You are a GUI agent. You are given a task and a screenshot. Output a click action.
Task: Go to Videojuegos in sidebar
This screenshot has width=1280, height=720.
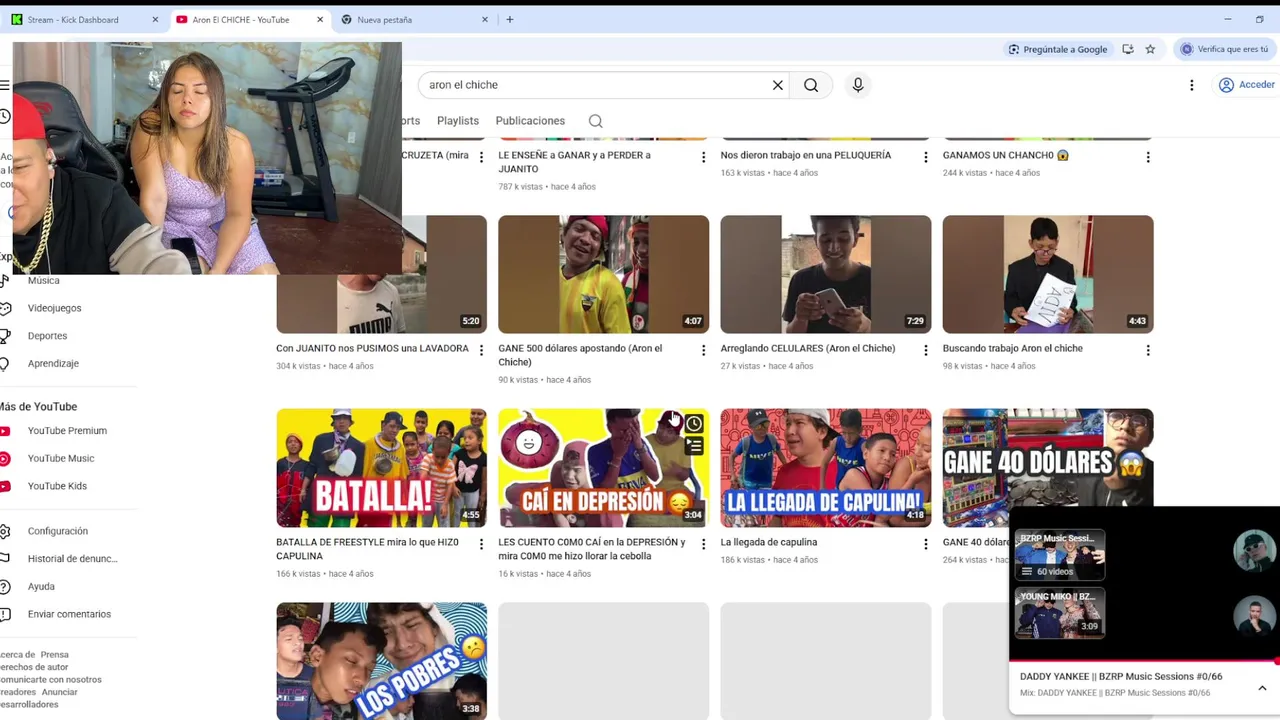[x=54, y=308]
